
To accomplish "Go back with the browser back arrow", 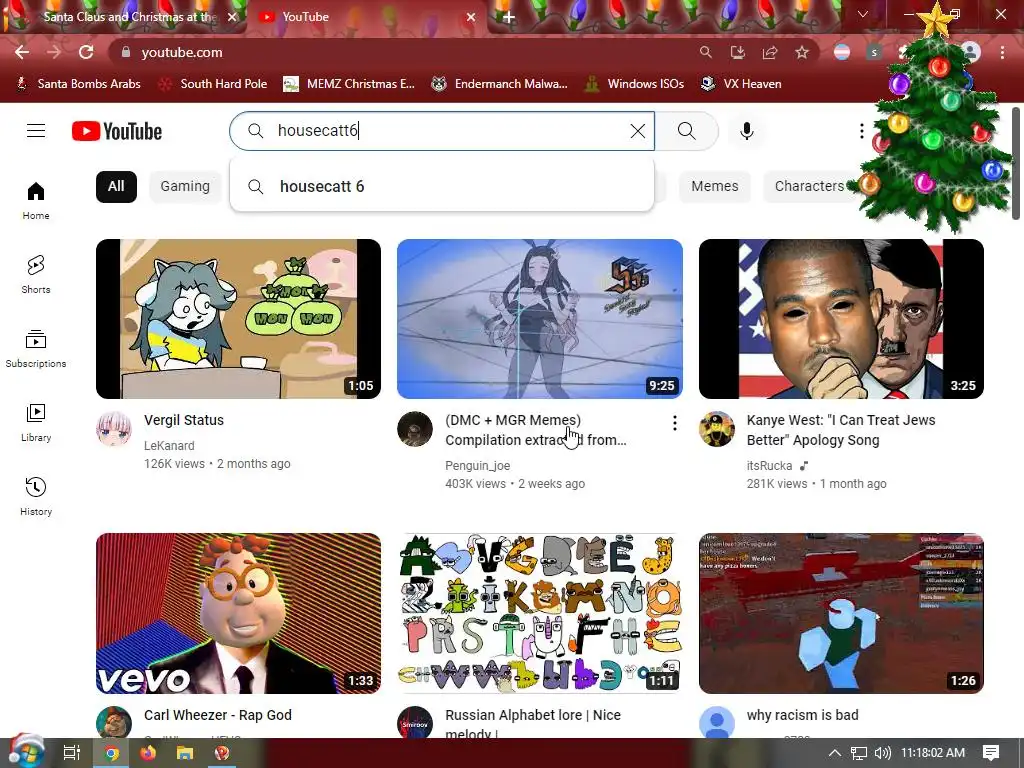I will point(22,52).
